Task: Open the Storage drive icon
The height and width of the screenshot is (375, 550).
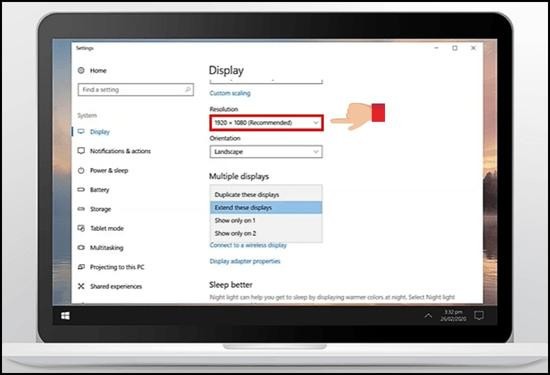Action: coord(81,209)
